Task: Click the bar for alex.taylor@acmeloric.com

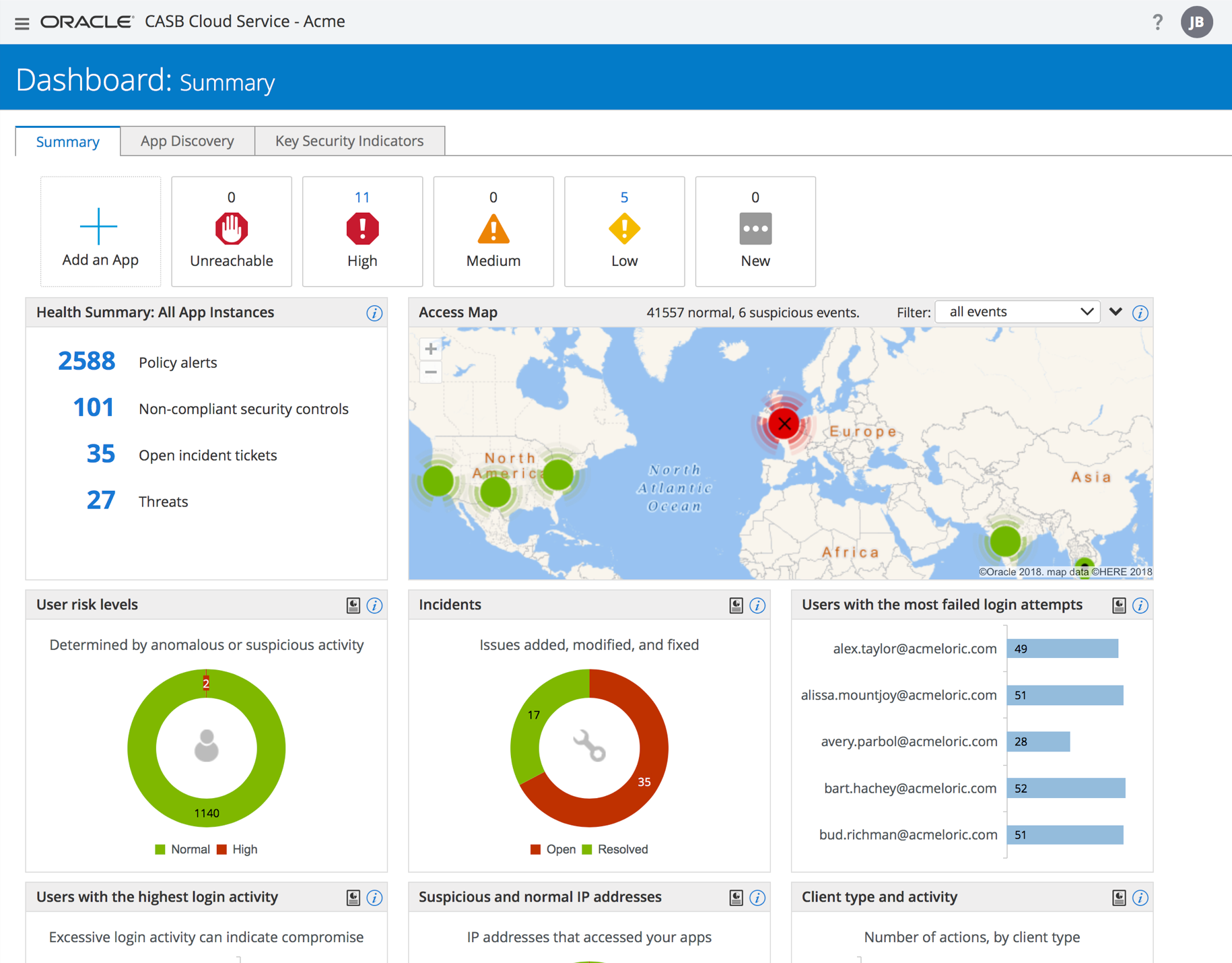Action: 1062,649
